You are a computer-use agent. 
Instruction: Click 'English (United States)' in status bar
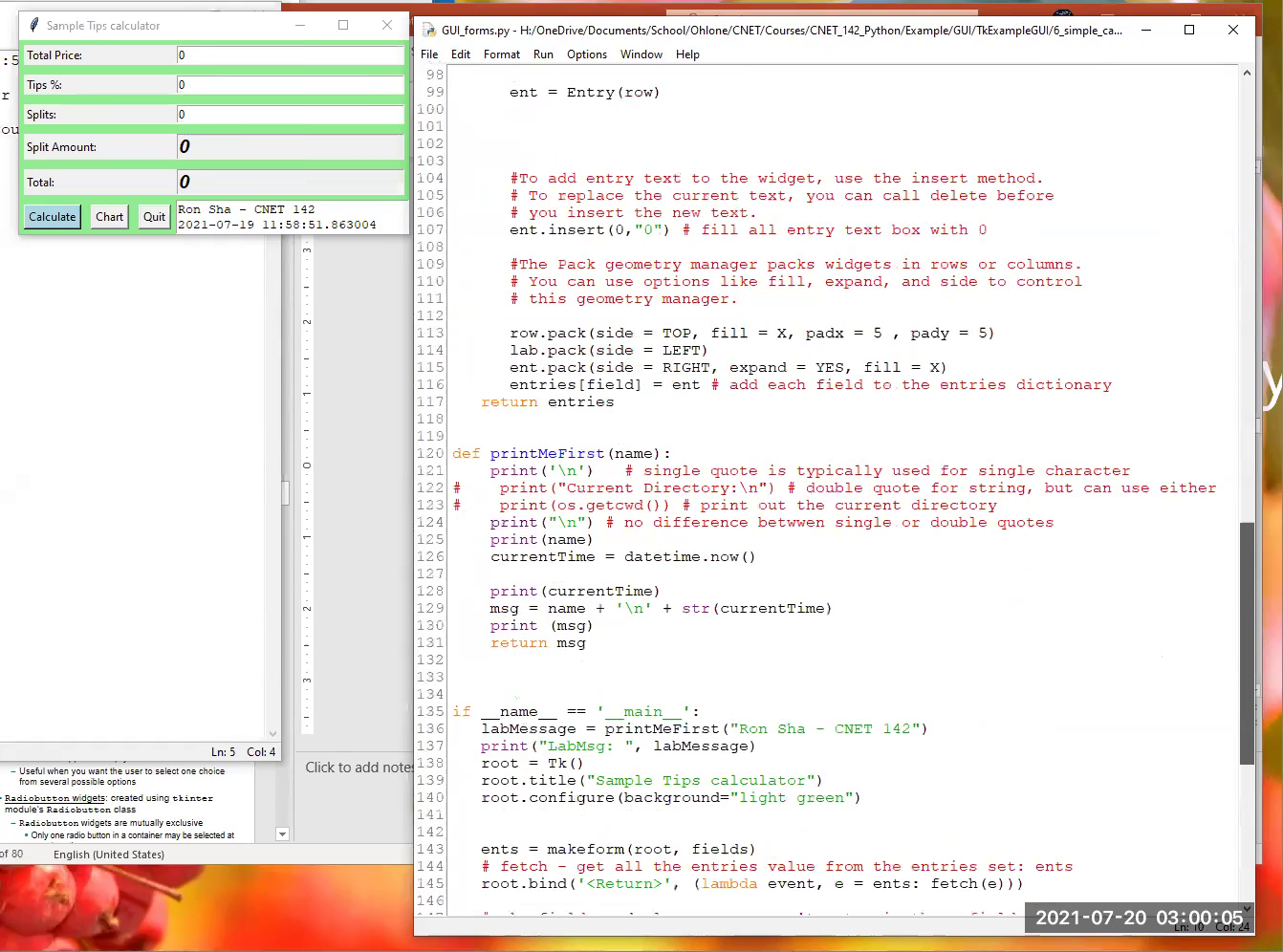point(109,855)
